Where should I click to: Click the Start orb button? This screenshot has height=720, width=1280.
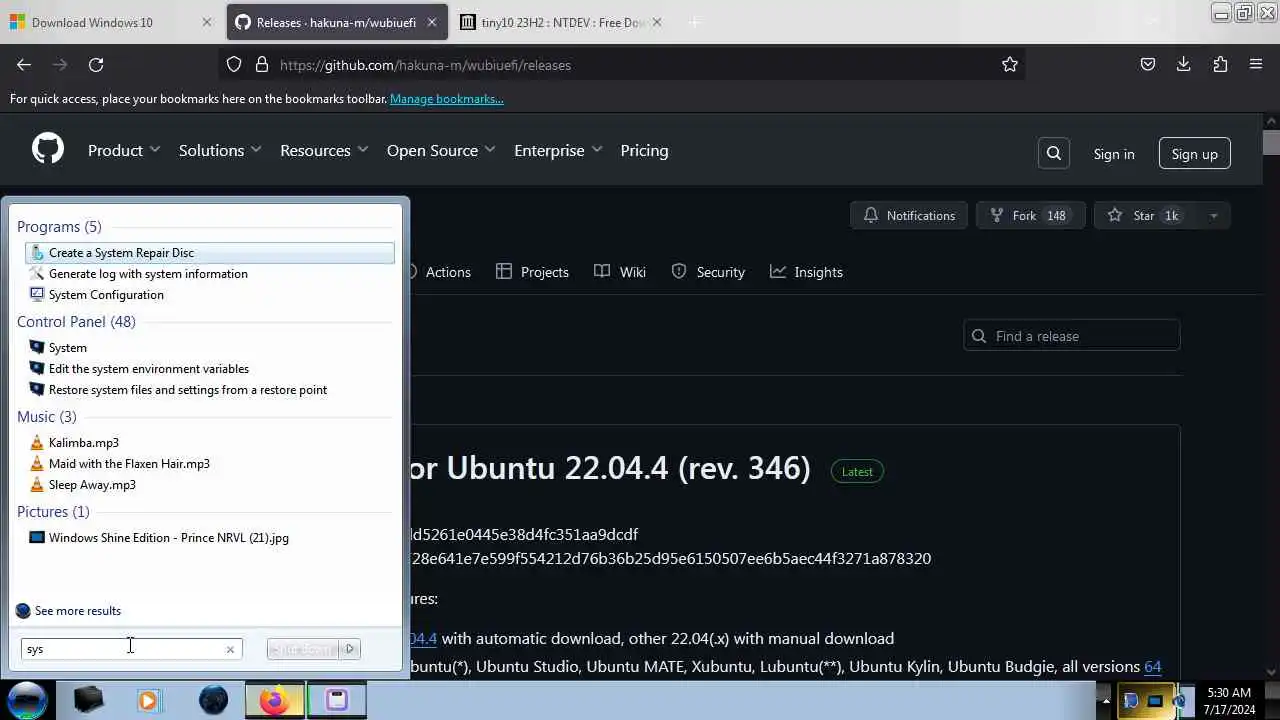27,700
